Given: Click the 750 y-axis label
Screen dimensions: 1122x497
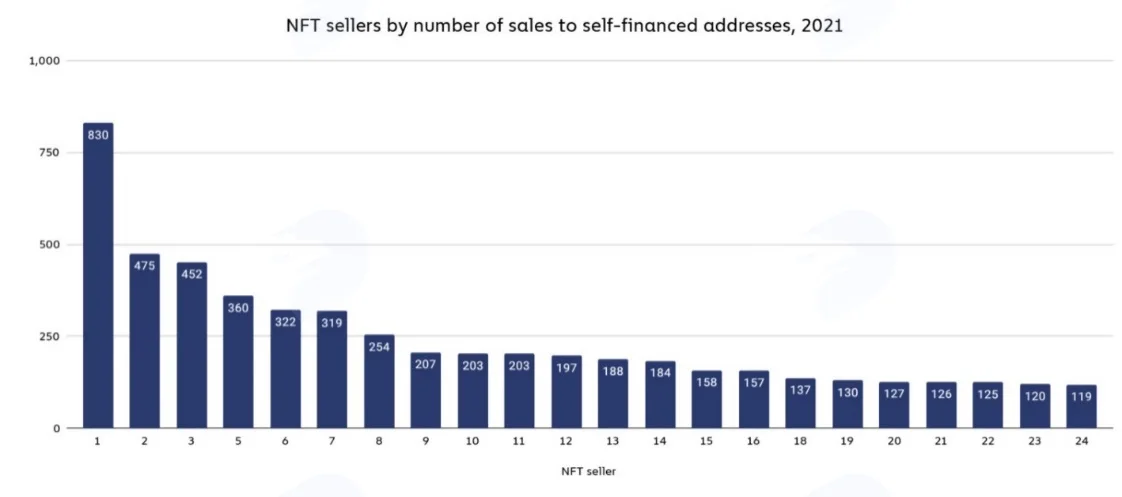Looking at the screenshot, I should click(x=50, y=152).
